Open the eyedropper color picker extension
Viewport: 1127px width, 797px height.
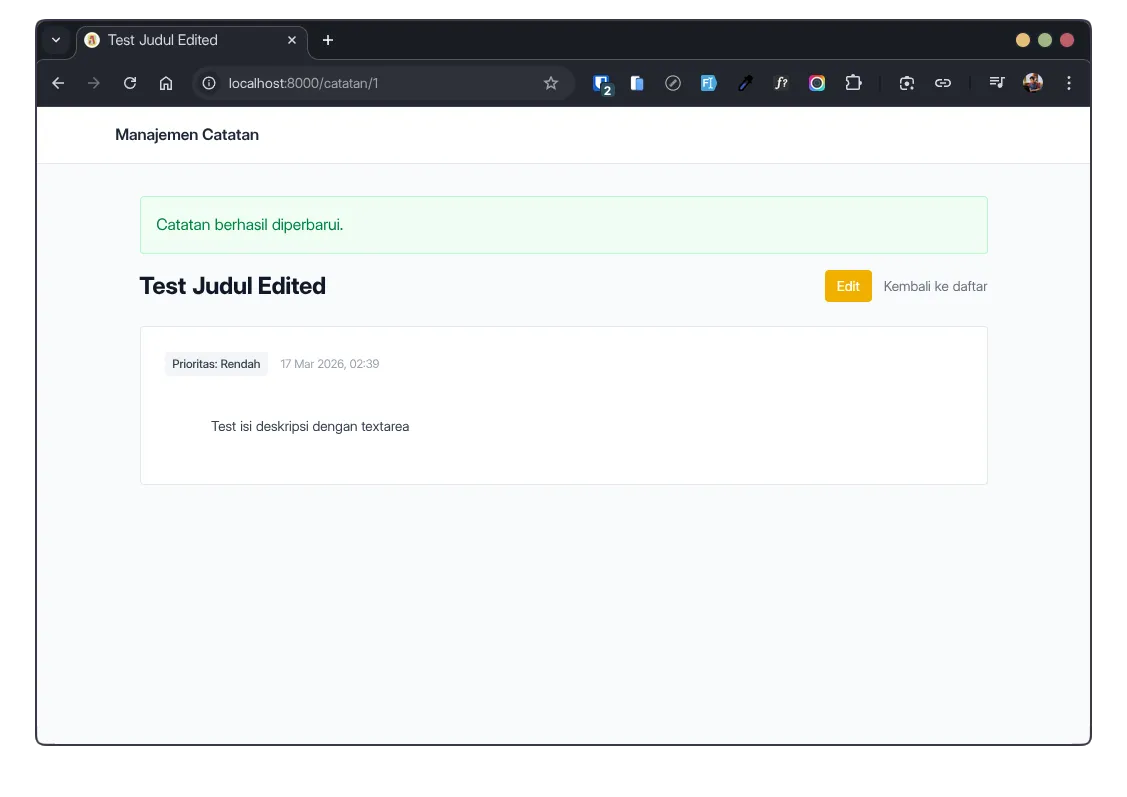(745, 84)
